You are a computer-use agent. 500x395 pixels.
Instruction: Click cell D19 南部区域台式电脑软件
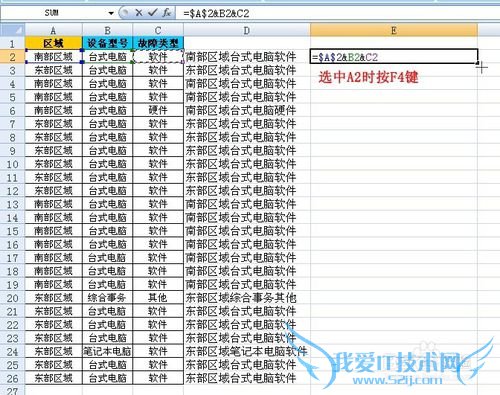[x=247, y=284]
